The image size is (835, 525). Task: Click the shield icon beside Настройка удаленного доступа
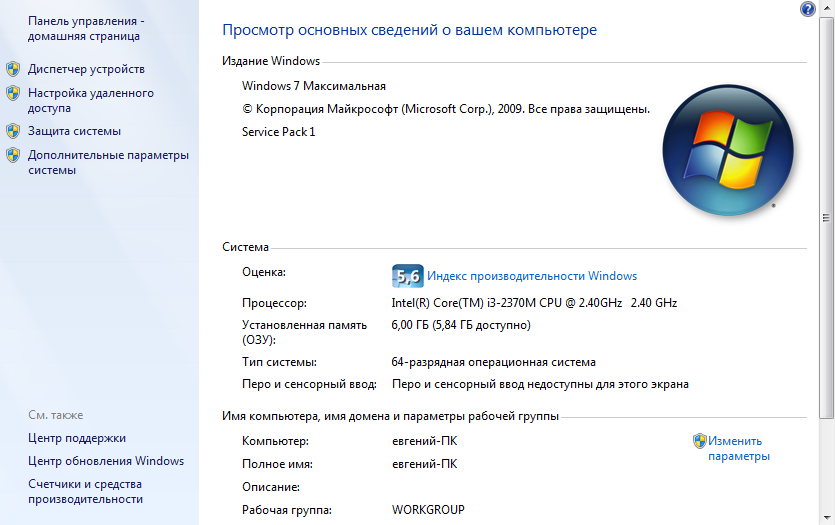(x=13, y=93)
